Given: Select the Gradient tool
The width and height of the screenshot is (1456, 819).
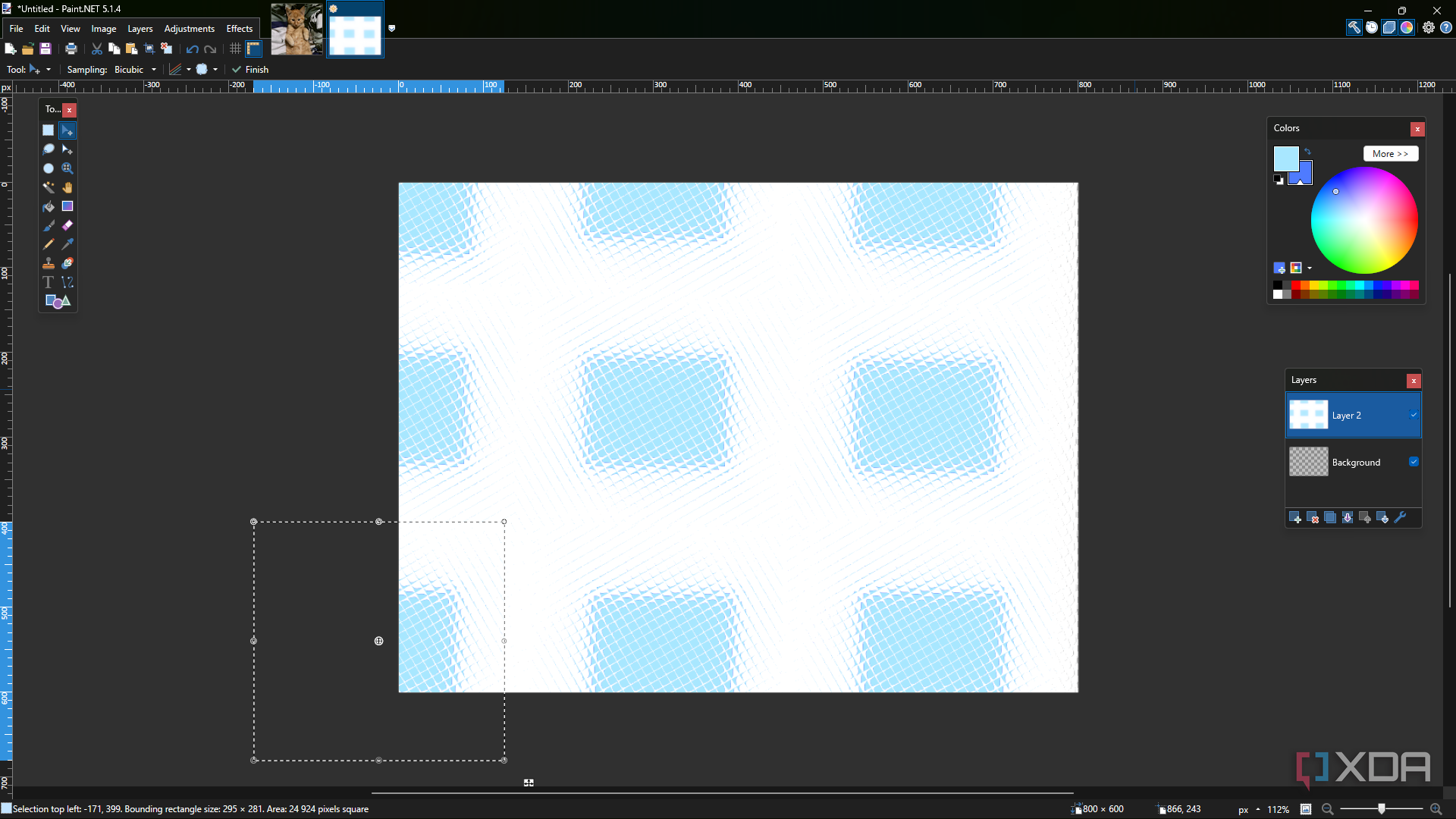Looking at the screenshot, I should tap(67, 206).
